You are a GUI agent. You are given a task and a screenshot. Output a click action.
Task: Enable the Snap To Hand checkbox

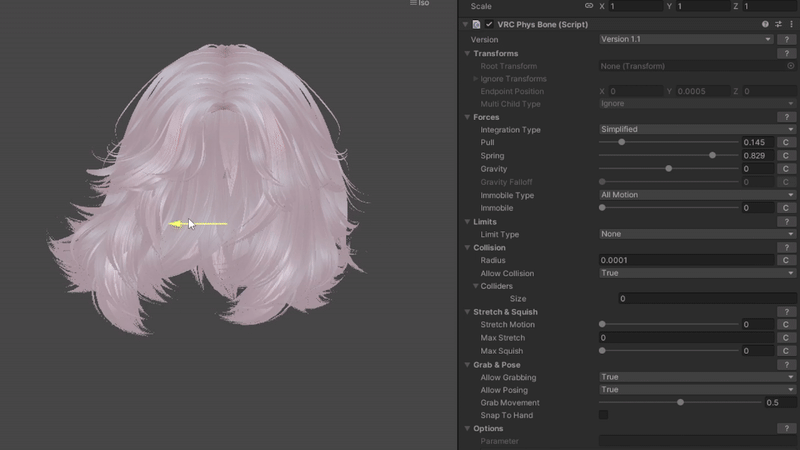(603, 415)
